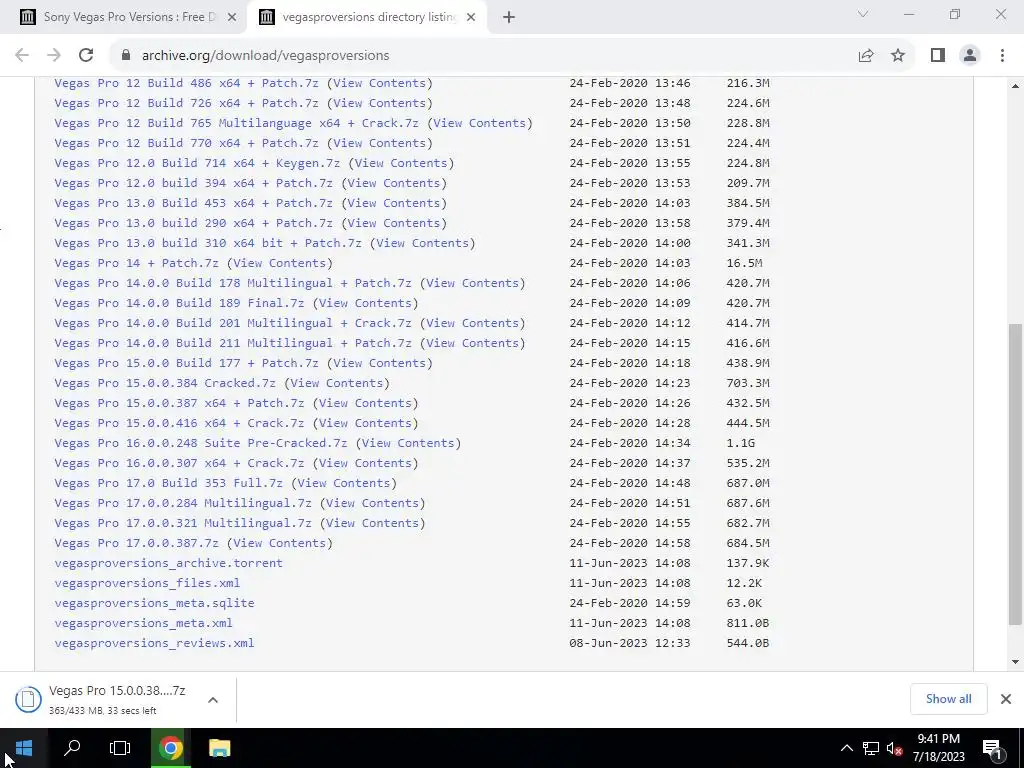Viewport: 1024px width, 768px height.
Task: Select the 1.1G file size text
Action: point(741,443)
